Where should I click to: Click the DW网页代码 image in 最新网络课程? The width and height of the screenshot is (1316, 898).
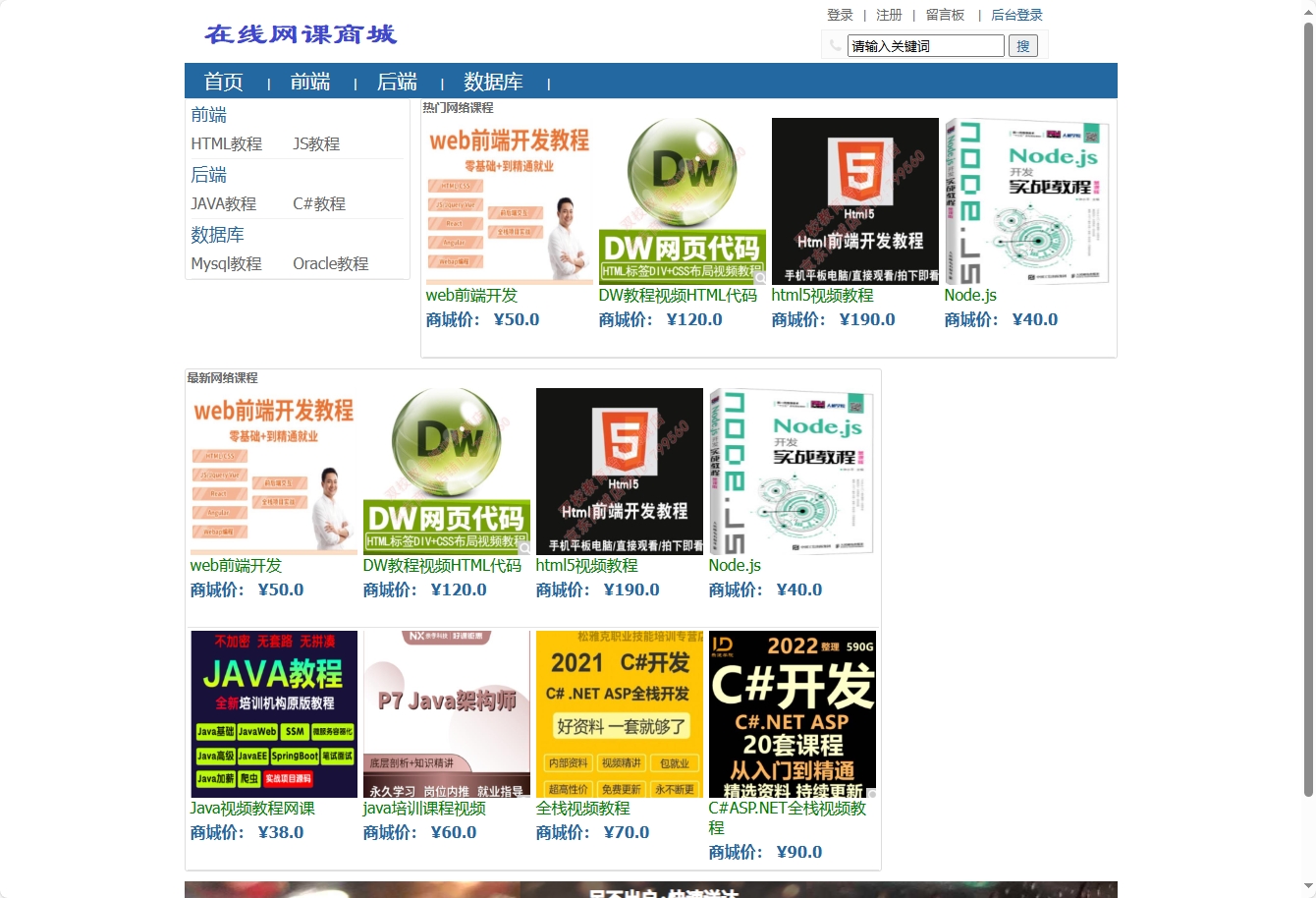[x=447, y=472]
